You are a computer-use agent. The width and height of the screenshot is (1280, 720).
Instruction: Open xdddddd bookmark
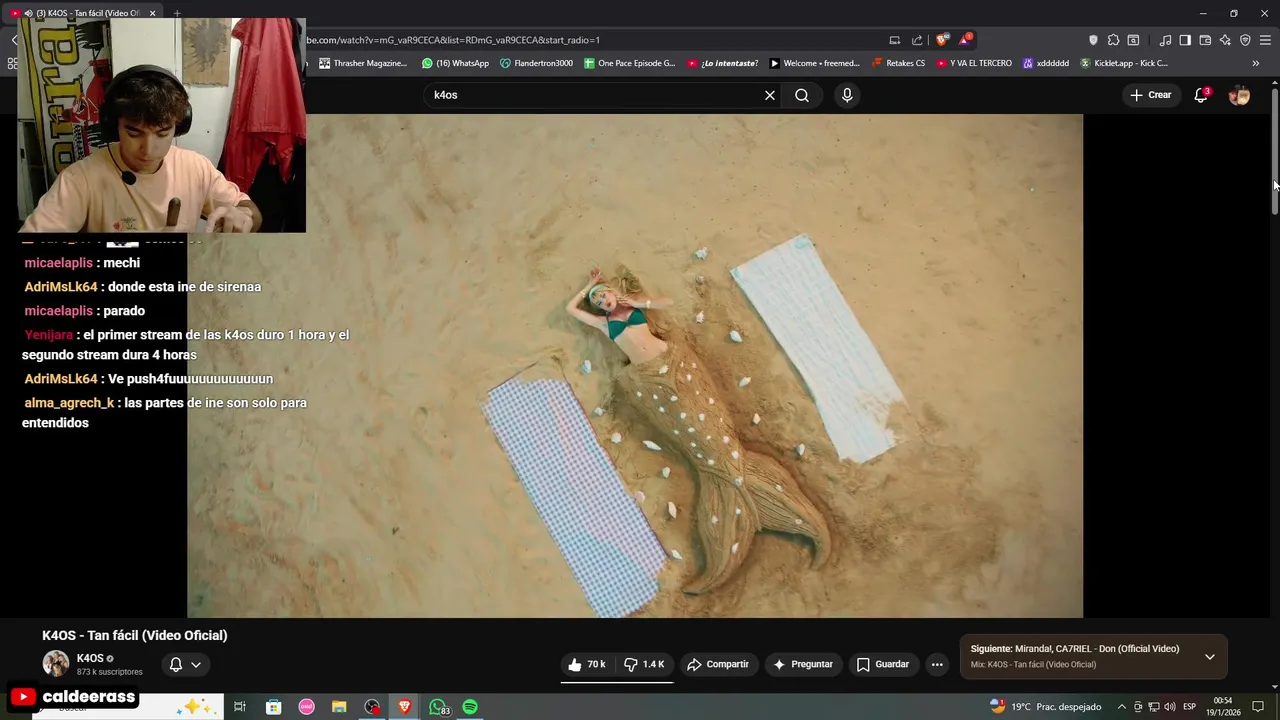click(1046, 63)
